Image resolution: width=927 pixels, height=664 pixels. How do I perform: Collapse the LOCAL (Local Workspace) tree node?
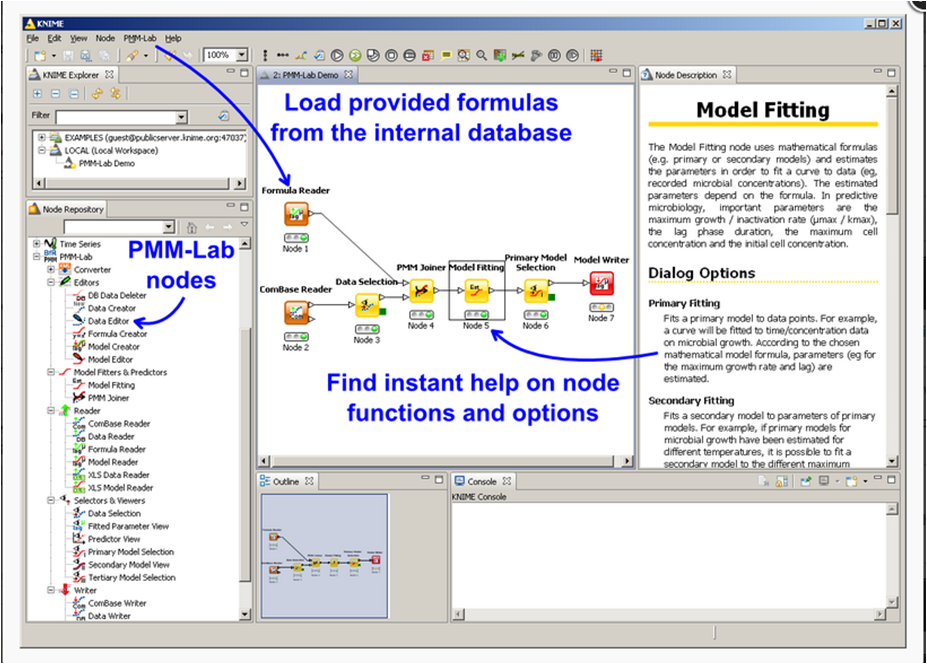tap(42, 150)
